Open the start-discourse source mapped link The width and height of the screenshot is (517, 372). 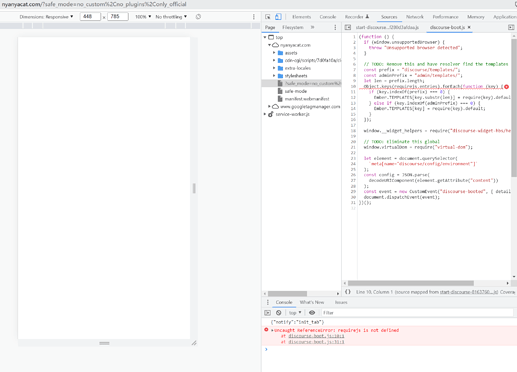pos(469,292)
